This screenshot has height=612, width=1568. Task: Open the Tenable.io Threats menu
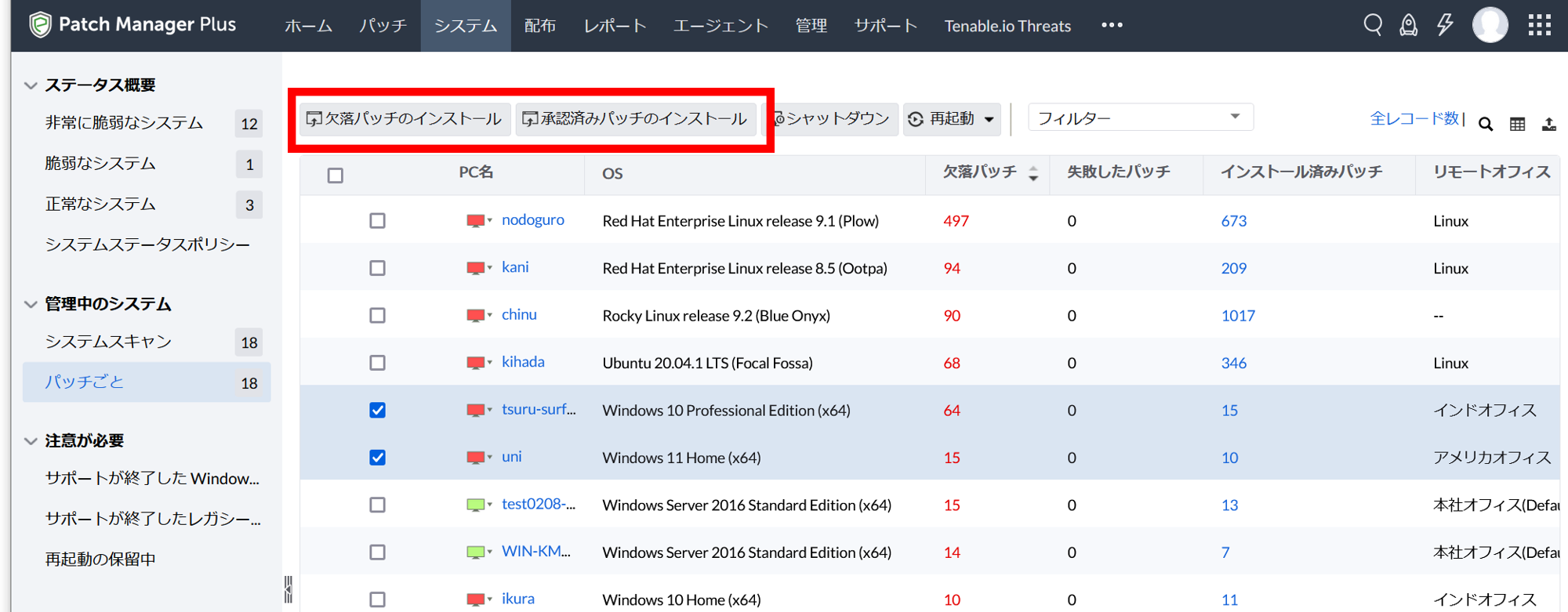click(x=1007, y=26)
